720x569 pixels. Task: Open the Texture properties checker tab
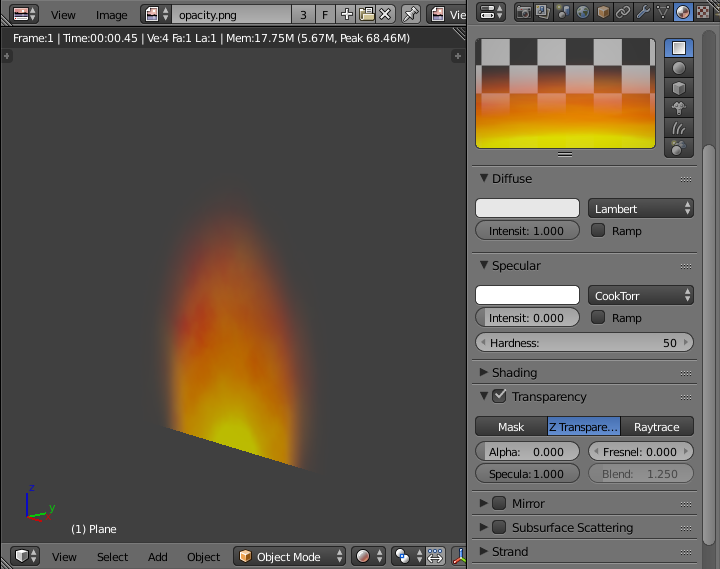pos(702,13)
